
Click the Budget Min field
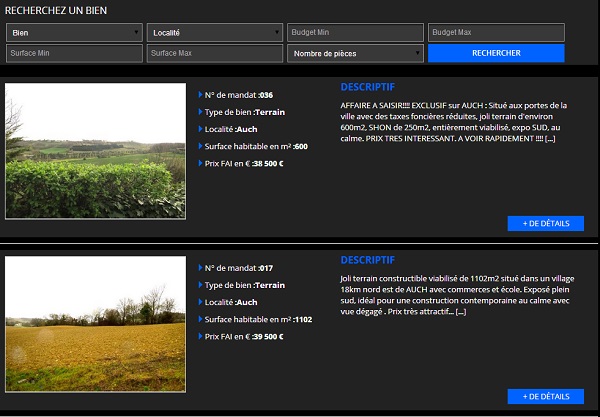[x=355, y=33]
